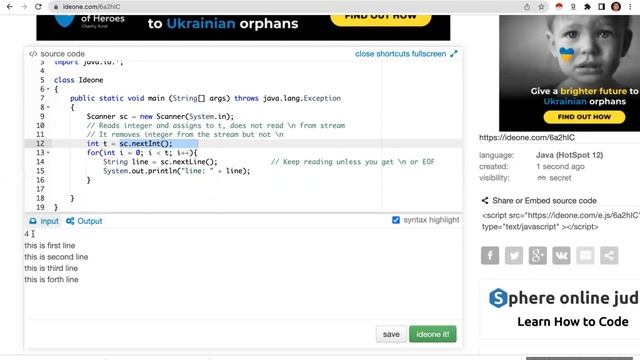Bookmark this page with the star icon
Screen dimensions: 640x360
pos(541,7)
